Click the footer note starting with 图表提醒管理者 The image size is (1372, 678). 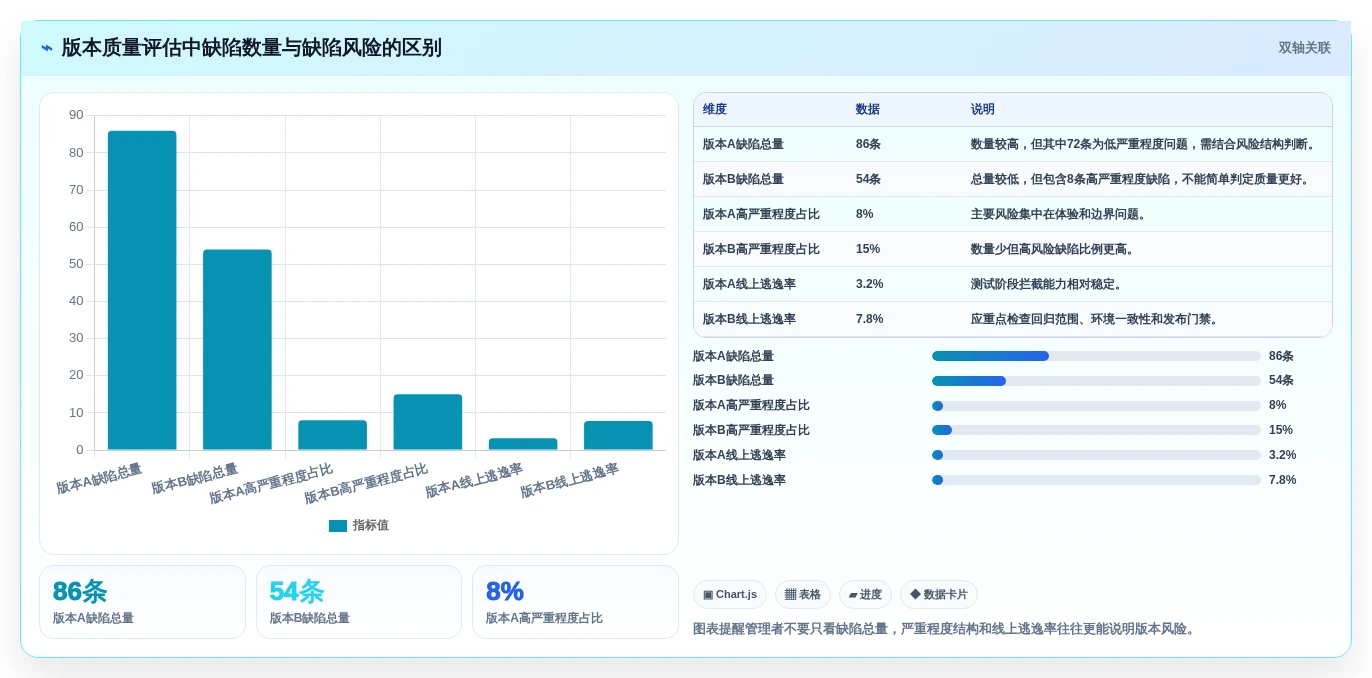click(x=946, y=629)
